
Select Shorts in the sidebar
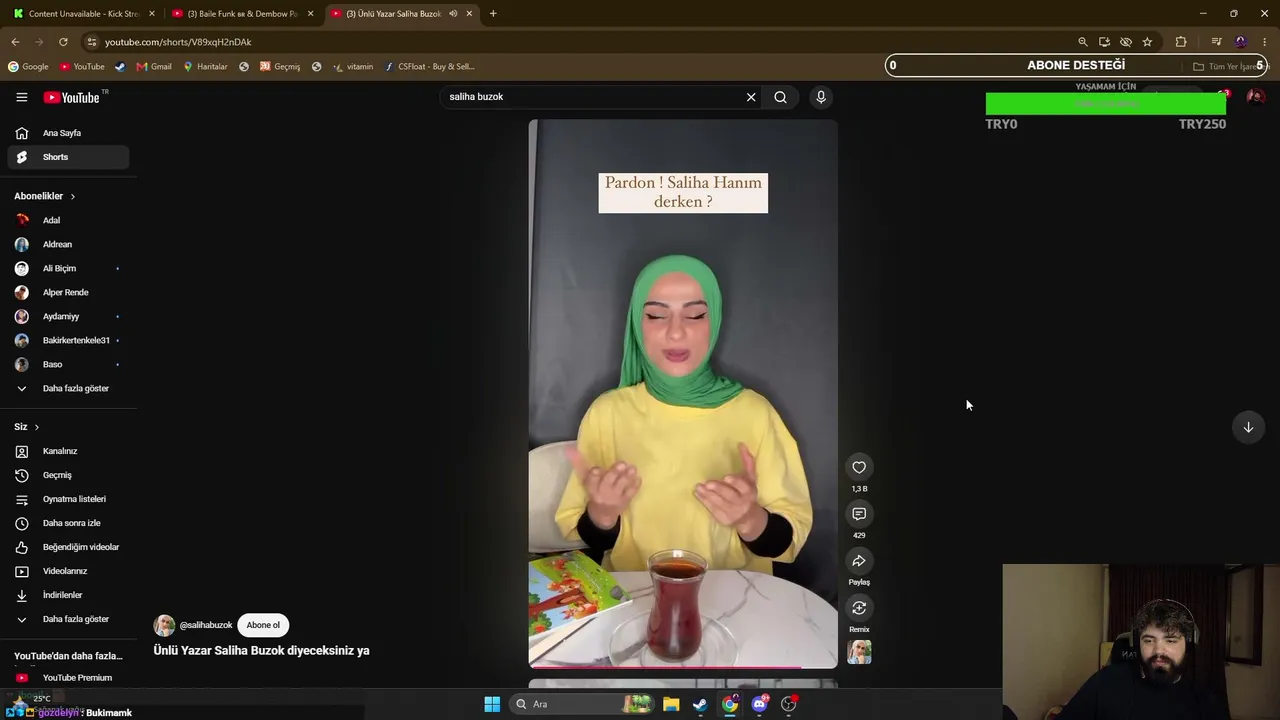pos(68,157)
